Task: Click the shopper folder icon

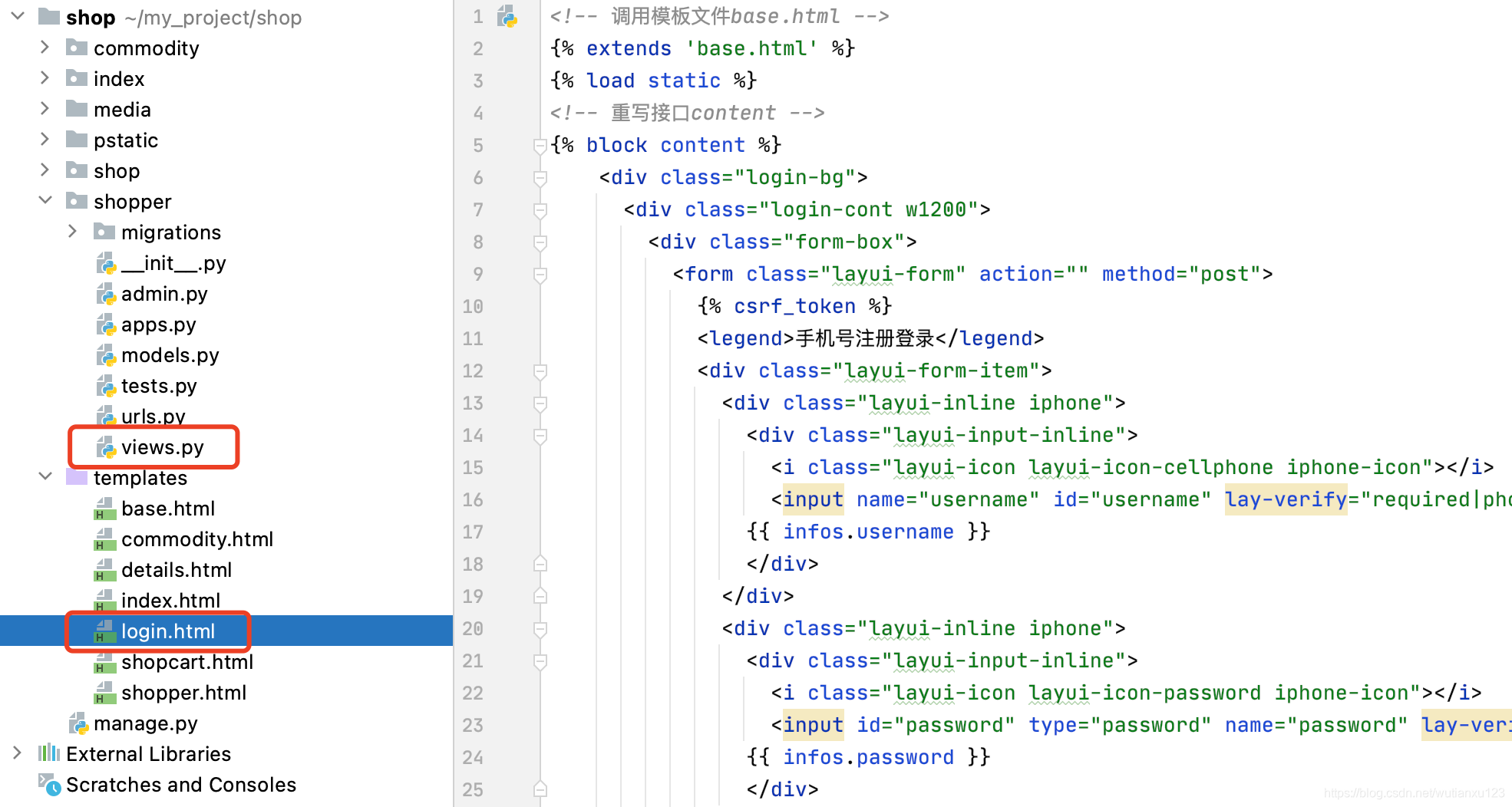Action: [77, 201]
